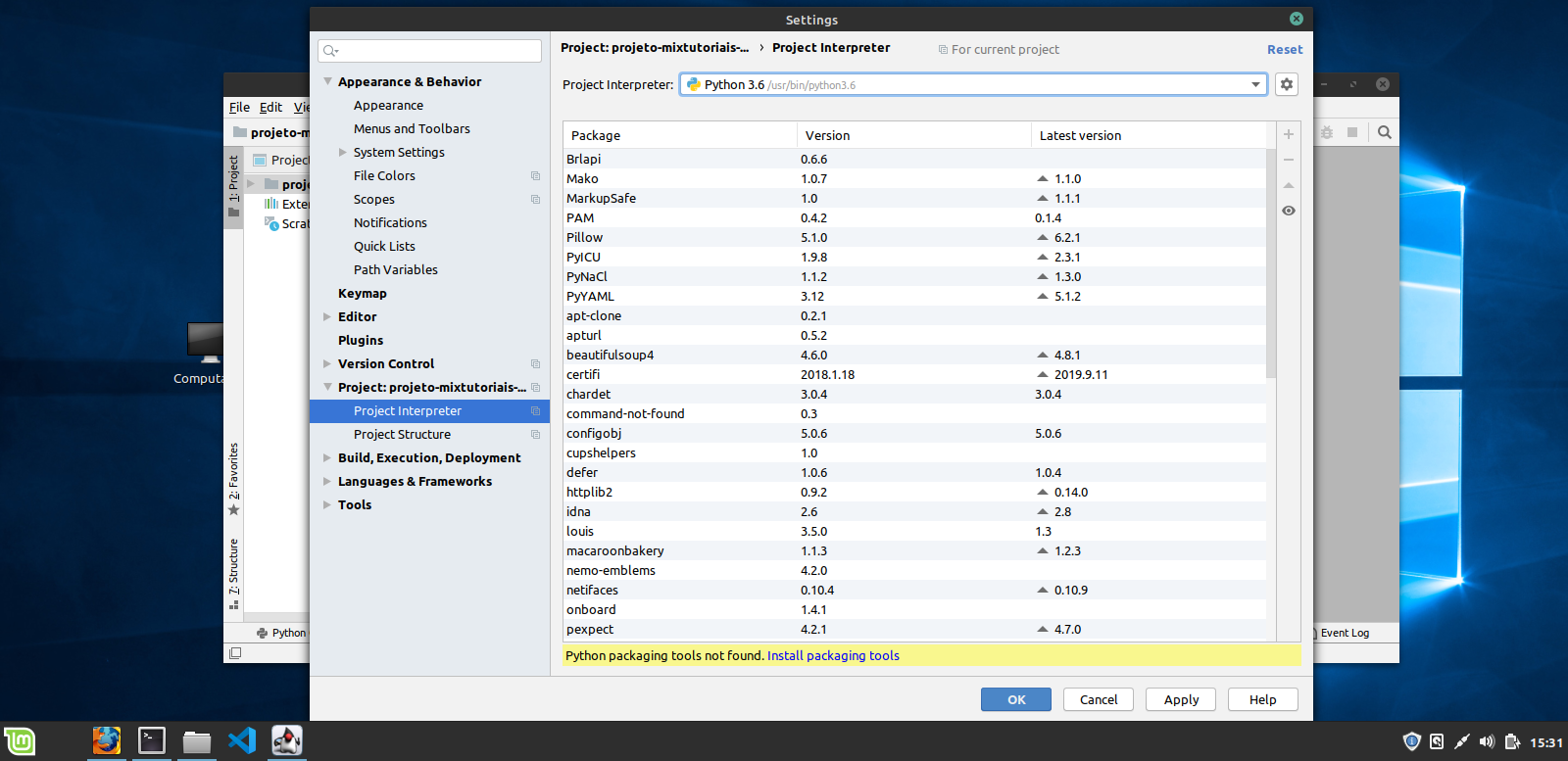Open the File menu in PyCharm window
The width and height of the screenshot is (1568, 761).
point(239,108)
